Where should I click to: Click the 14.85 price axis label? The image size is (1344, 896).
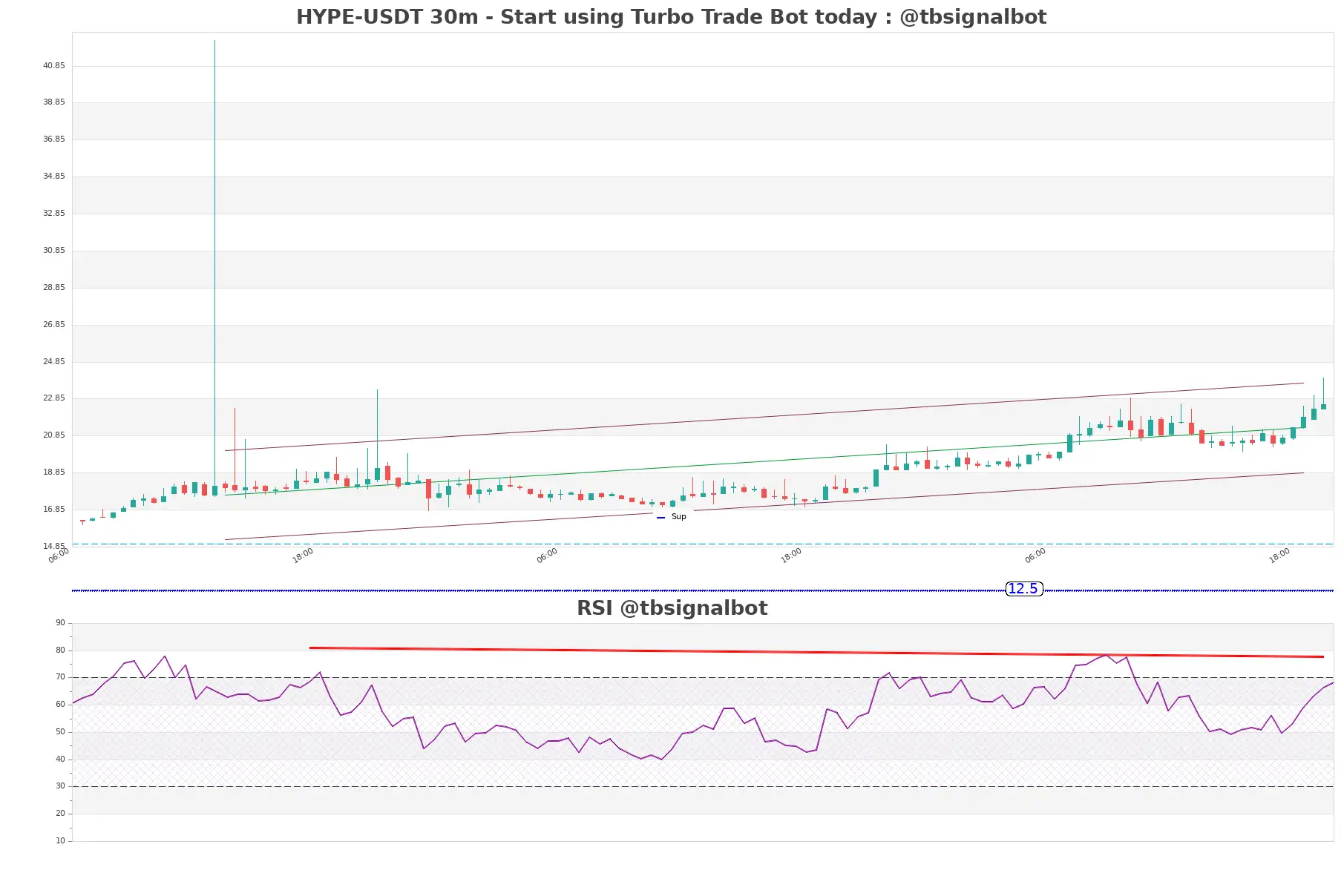[53, 547]
